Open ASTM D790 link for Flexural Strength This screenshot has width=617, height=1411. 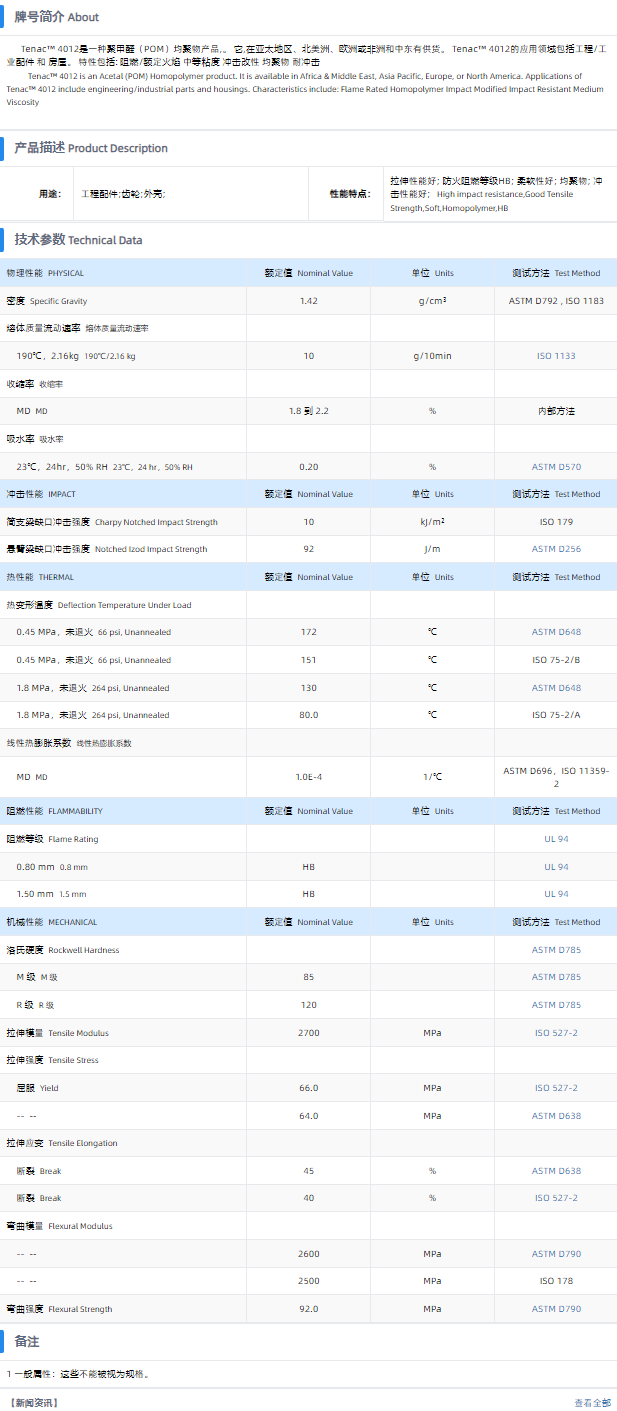pyautogui.click(x=555, y=1309)
